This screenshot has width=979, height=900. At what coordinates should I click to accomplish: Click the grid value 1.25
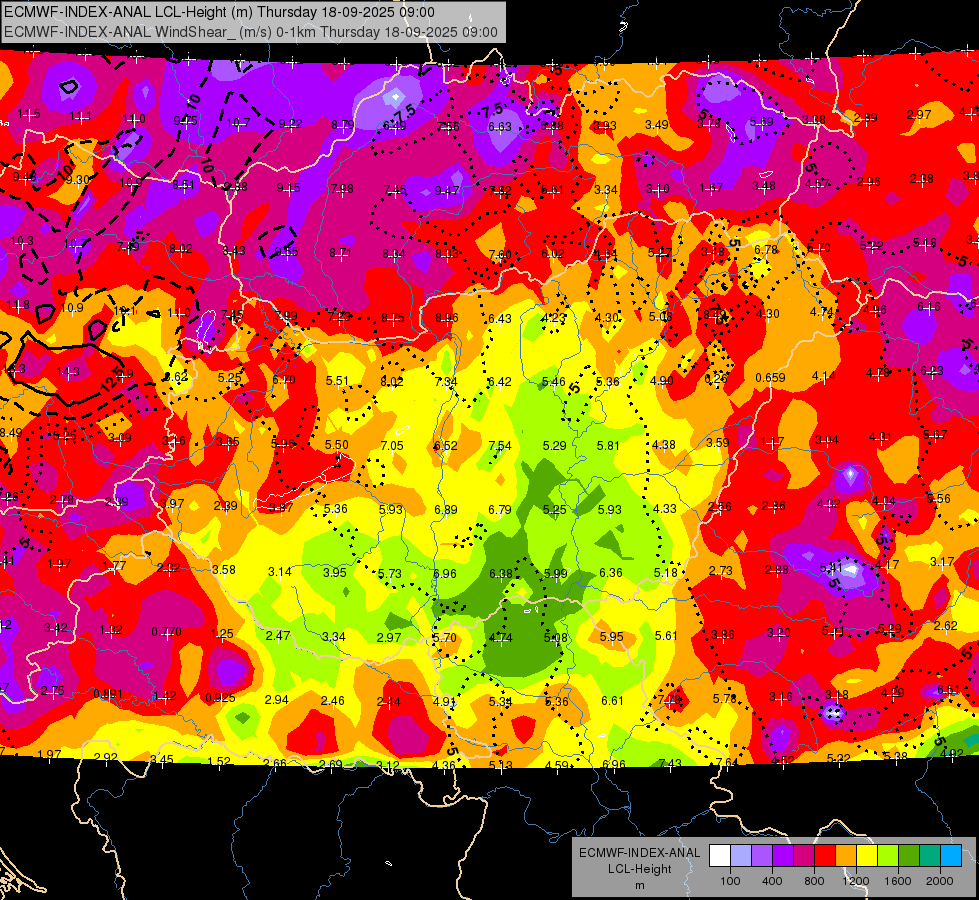[222, 634]
